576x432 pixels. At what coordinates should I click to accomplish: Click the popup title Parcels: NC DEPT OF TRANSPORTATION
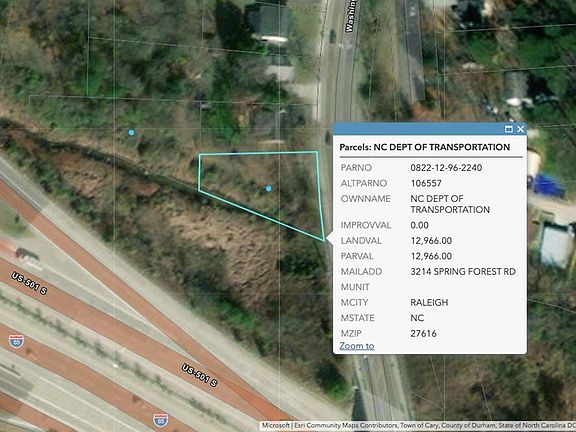pyautogui.click(x=424, y=147)
